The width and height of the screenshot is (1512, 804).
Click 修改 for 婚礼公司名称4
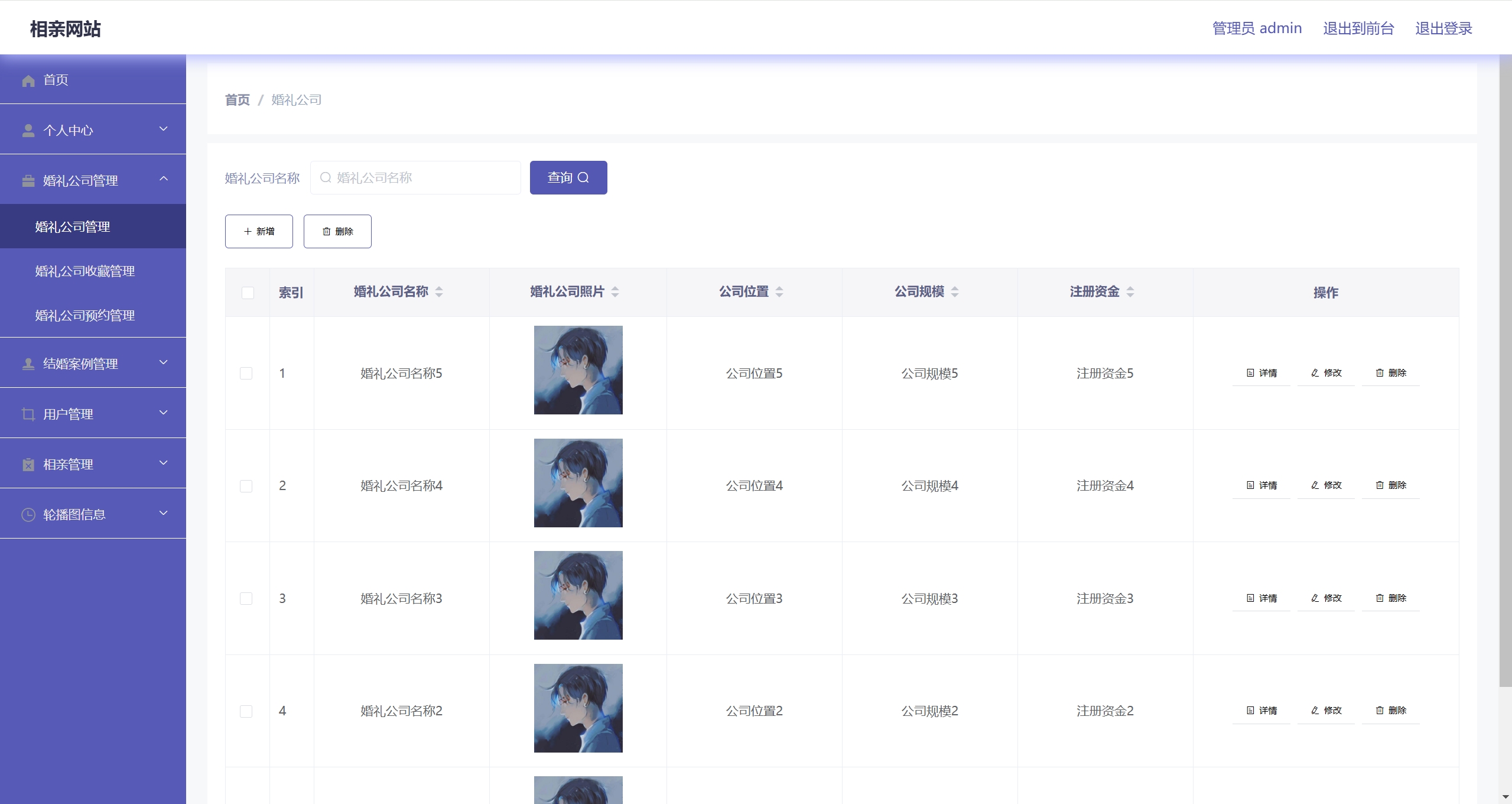coord(1326,485)
